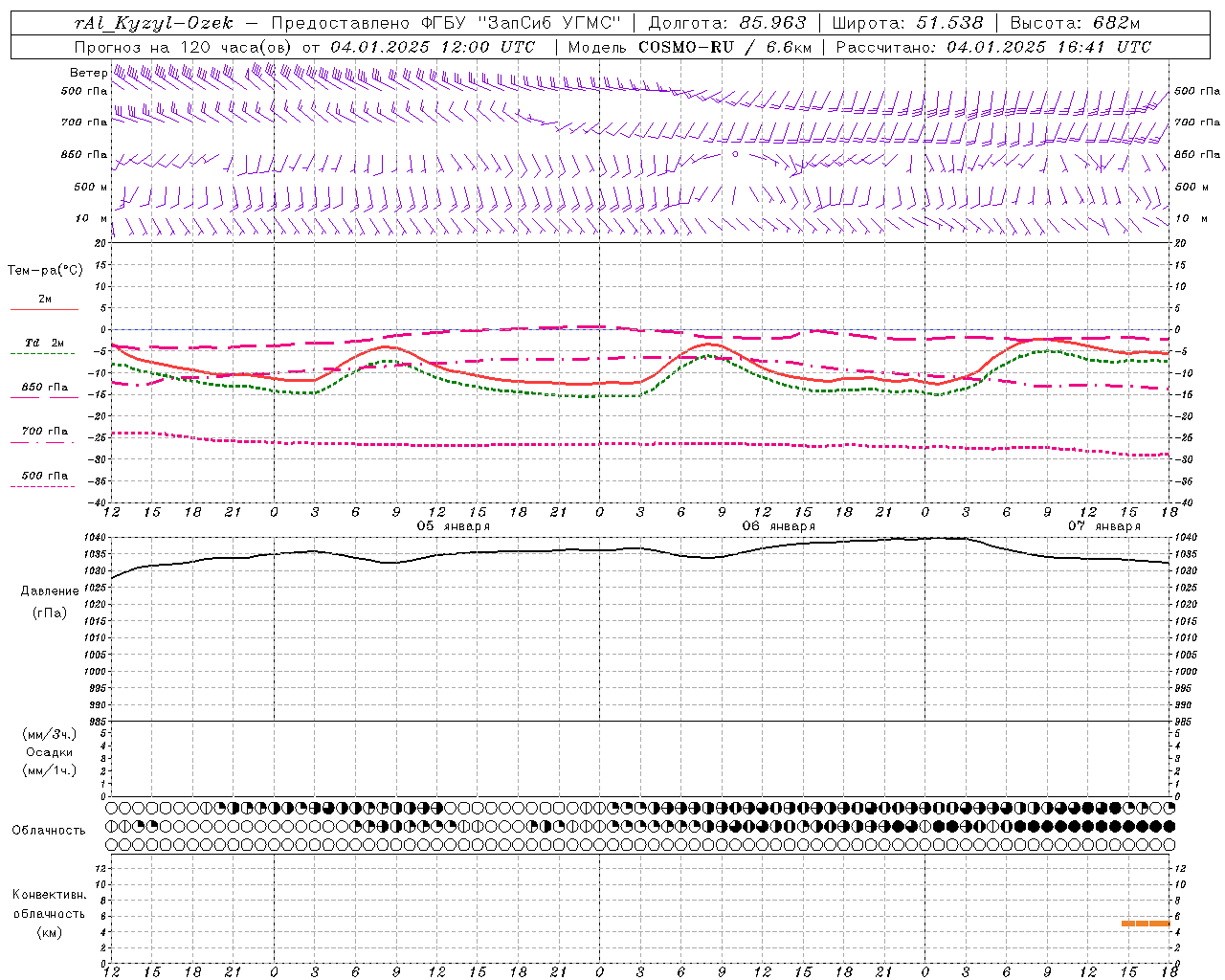Screen dimensions: 1225x980
Task: Click the Тем-ра(°C) panel label
Action: pyautogui.click(x=45, y=271)
